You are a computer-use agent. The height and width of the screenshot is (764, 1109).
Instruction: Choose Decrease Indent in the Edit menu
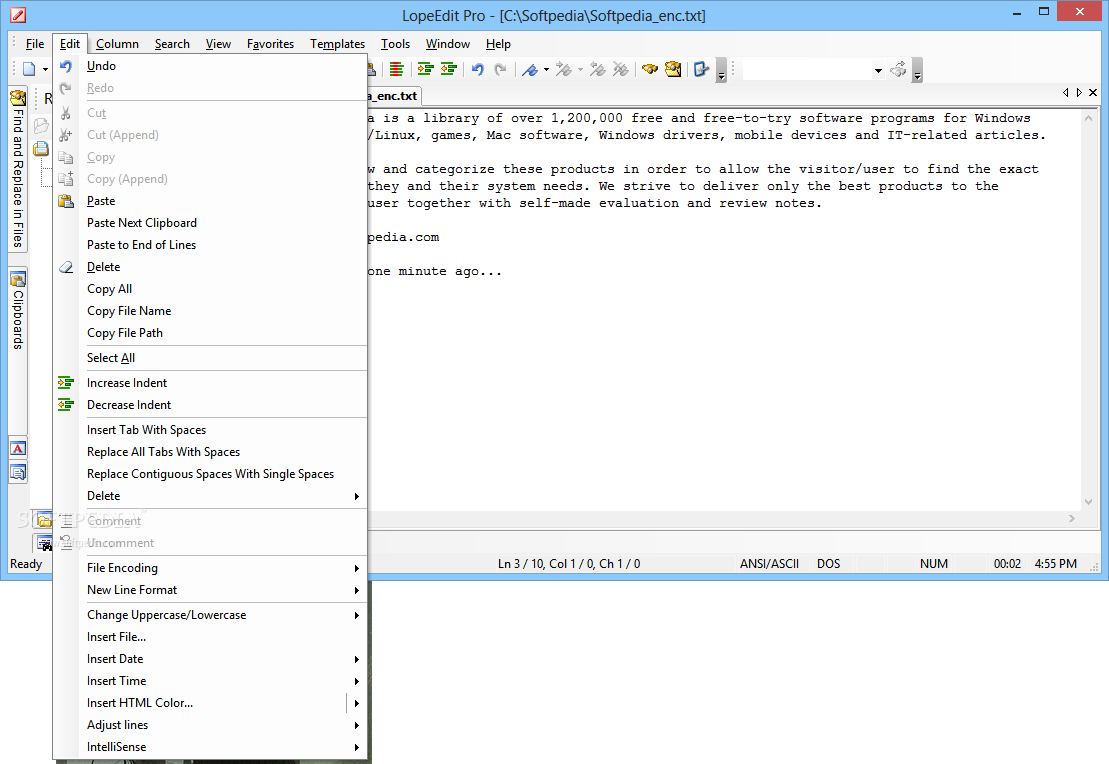pyautogui.click(x=210, y=405)
